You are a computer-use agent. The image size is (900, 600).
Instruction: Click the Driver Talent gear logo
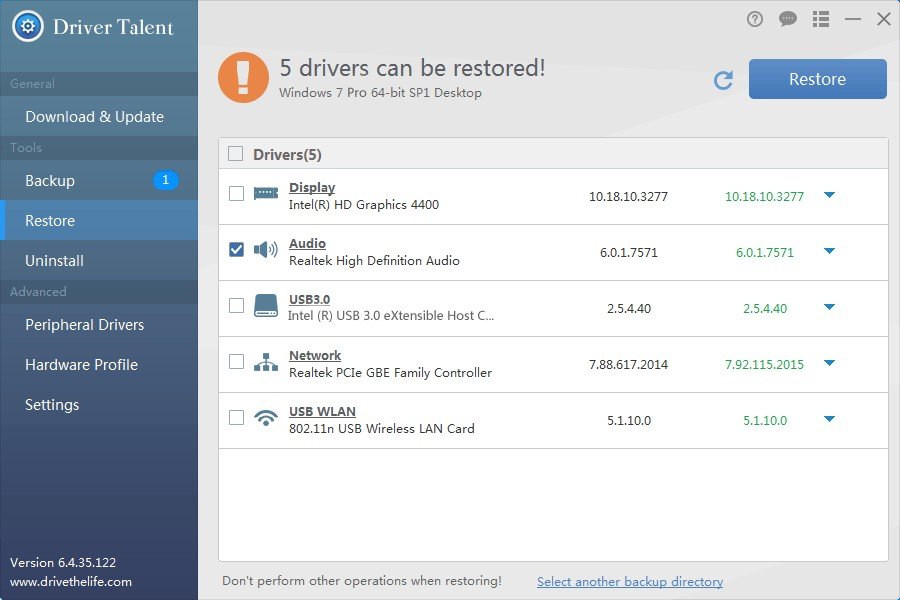click(x=28, y=26)
